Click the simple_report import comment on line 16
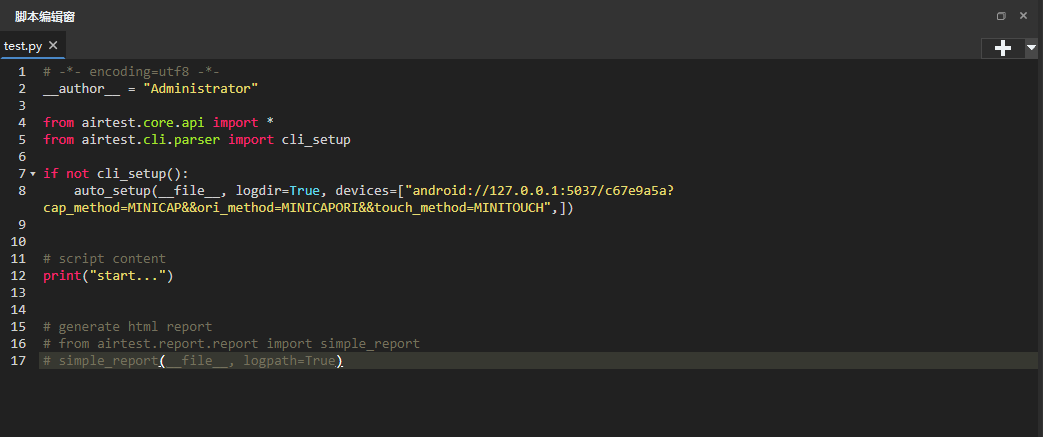 [x=231, y=344]
